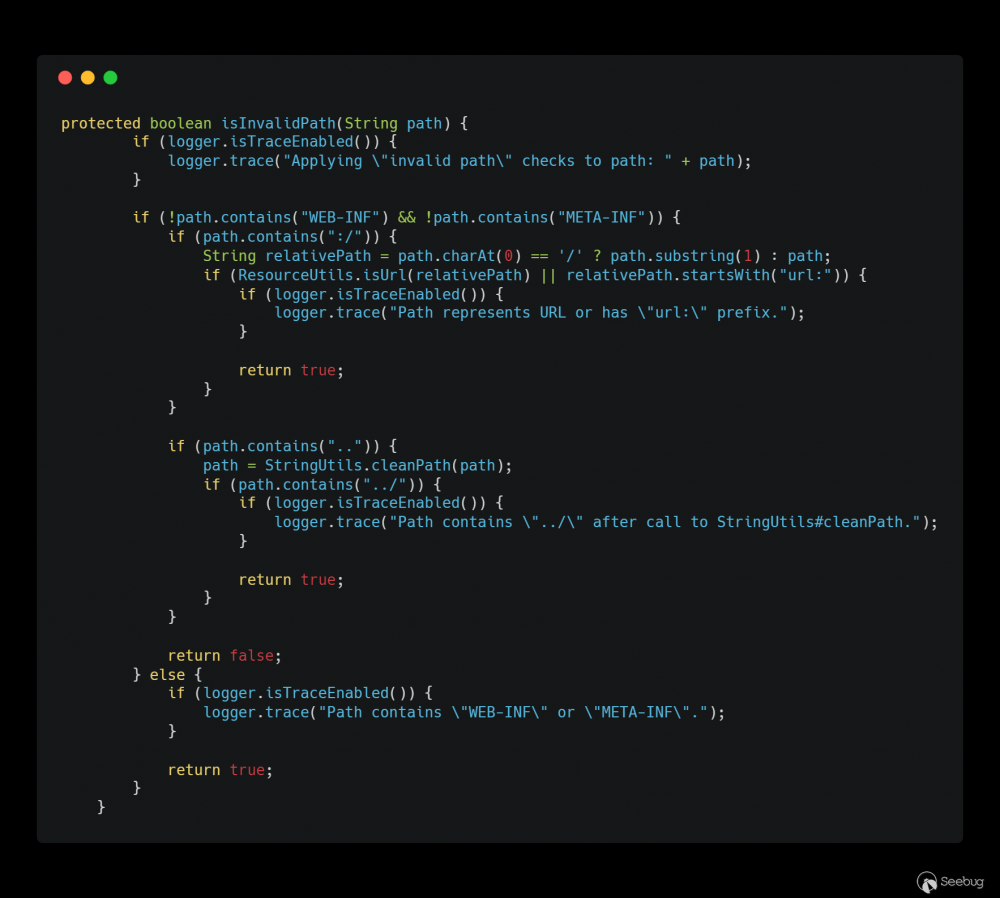The image size is (1000, 898).
Task: Click the path.contains(":/") condition
Action: [x=287, y=237]
